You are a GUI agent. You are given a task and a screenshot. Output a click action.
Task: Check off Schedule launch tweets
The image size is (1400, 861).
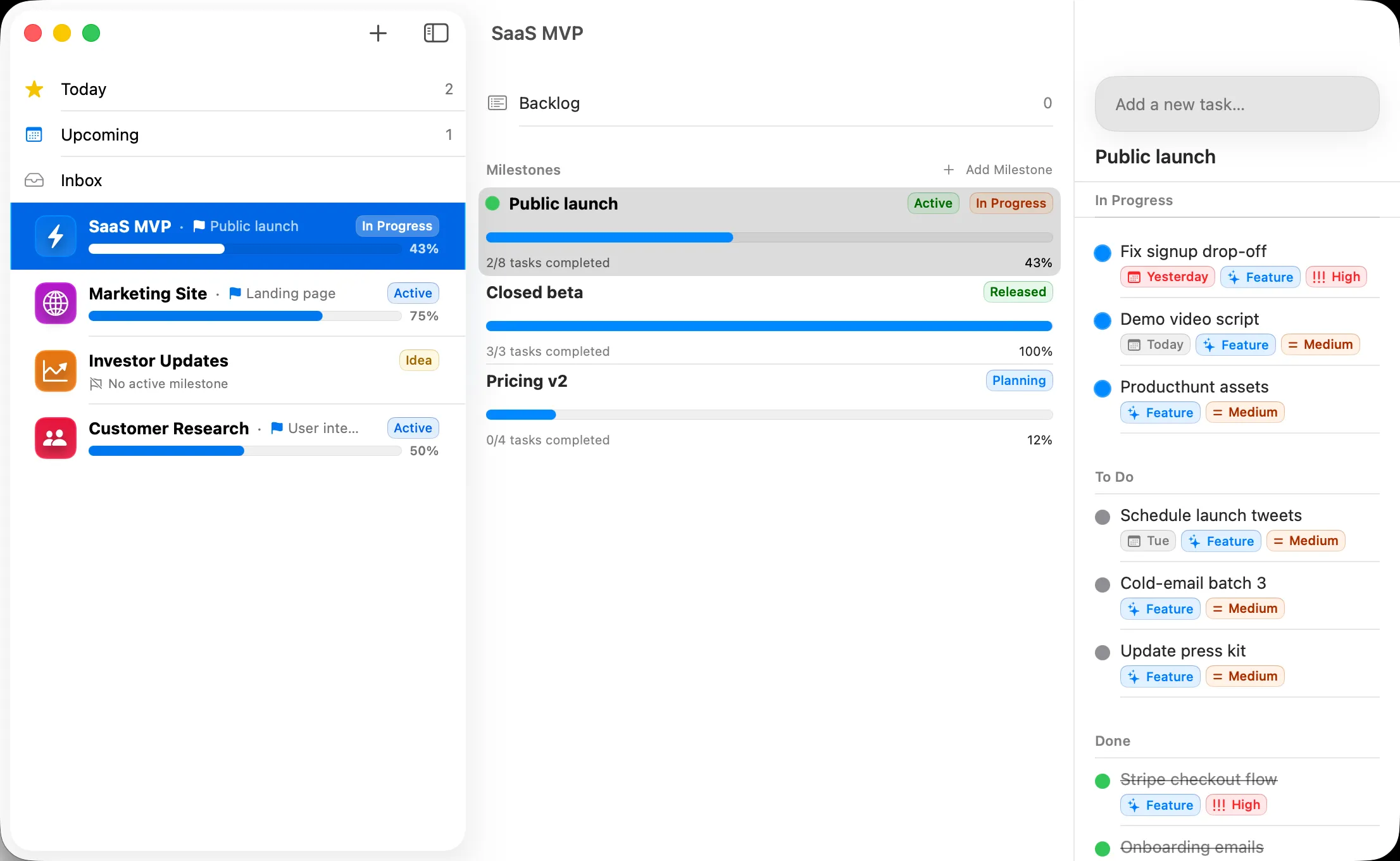(x=1103, y=517)
